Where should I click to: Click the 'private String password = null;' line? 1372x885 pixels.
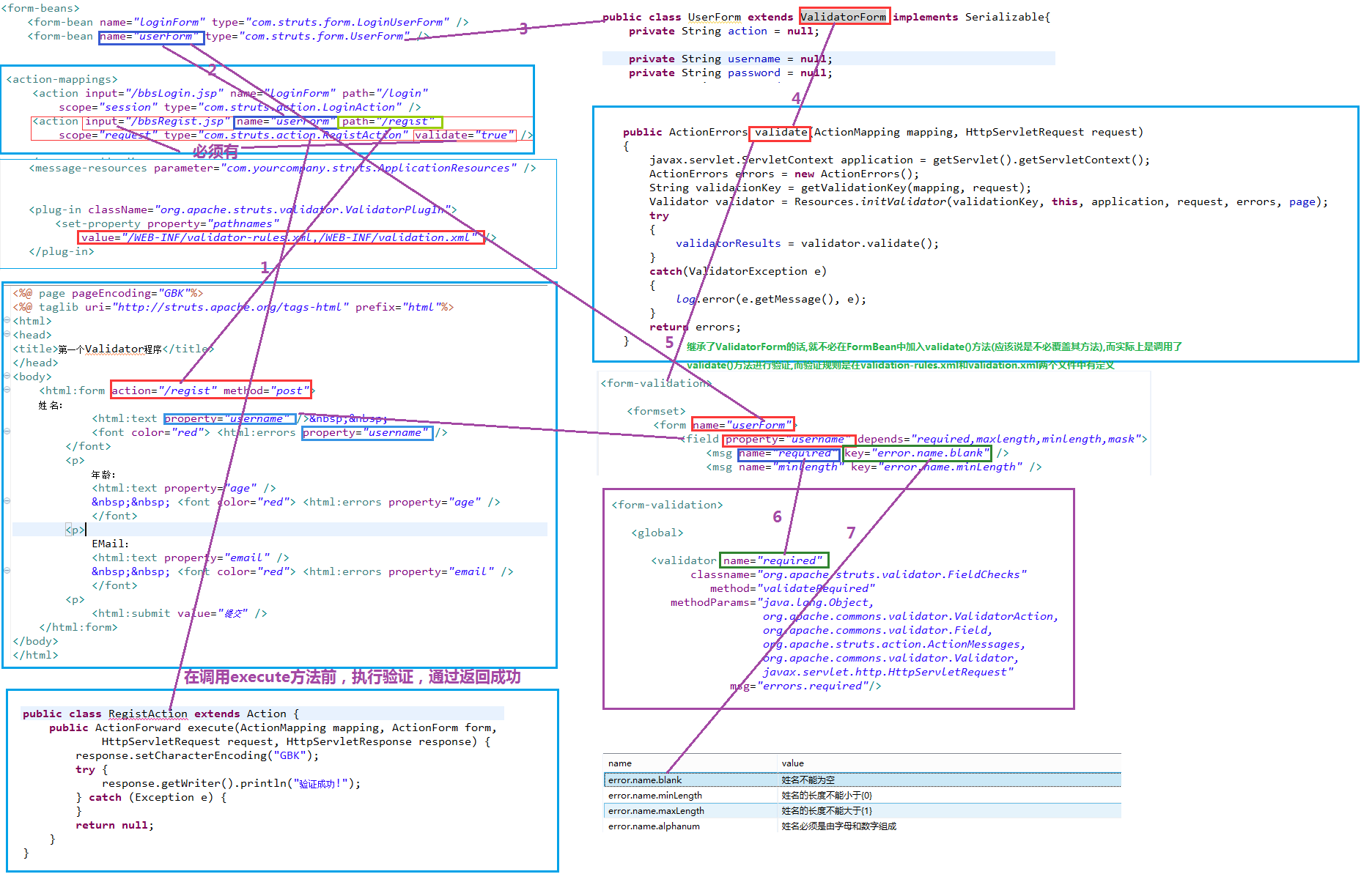[730, 73]
